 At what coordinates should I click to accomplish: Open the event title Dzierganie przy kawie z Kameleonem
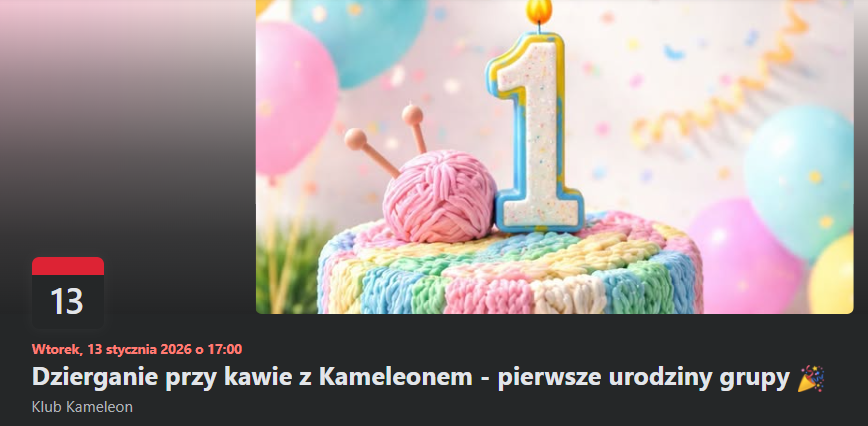pyautogui.click(x=252, y=378)
